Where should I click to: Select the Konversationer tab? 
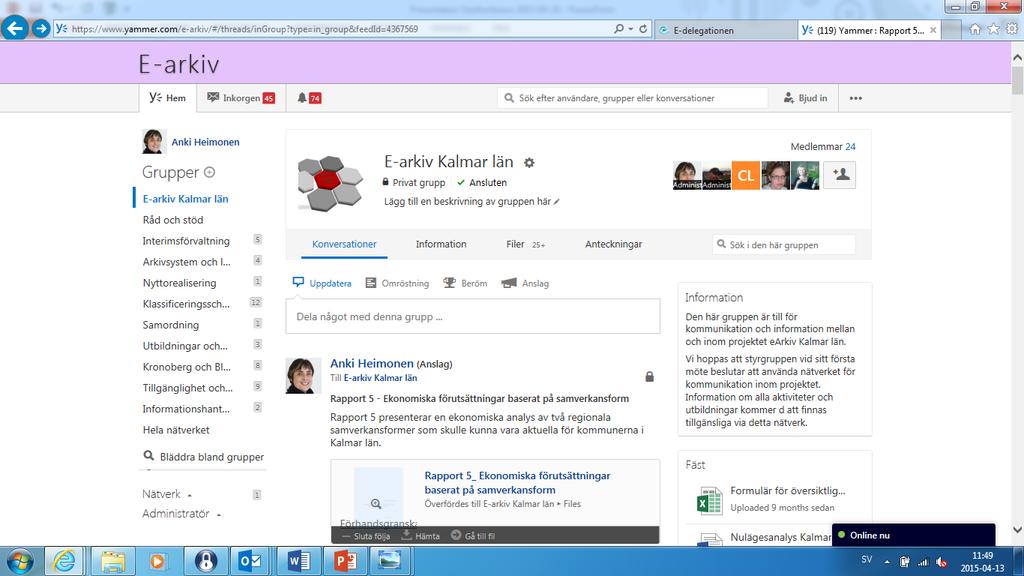point(344,244)
